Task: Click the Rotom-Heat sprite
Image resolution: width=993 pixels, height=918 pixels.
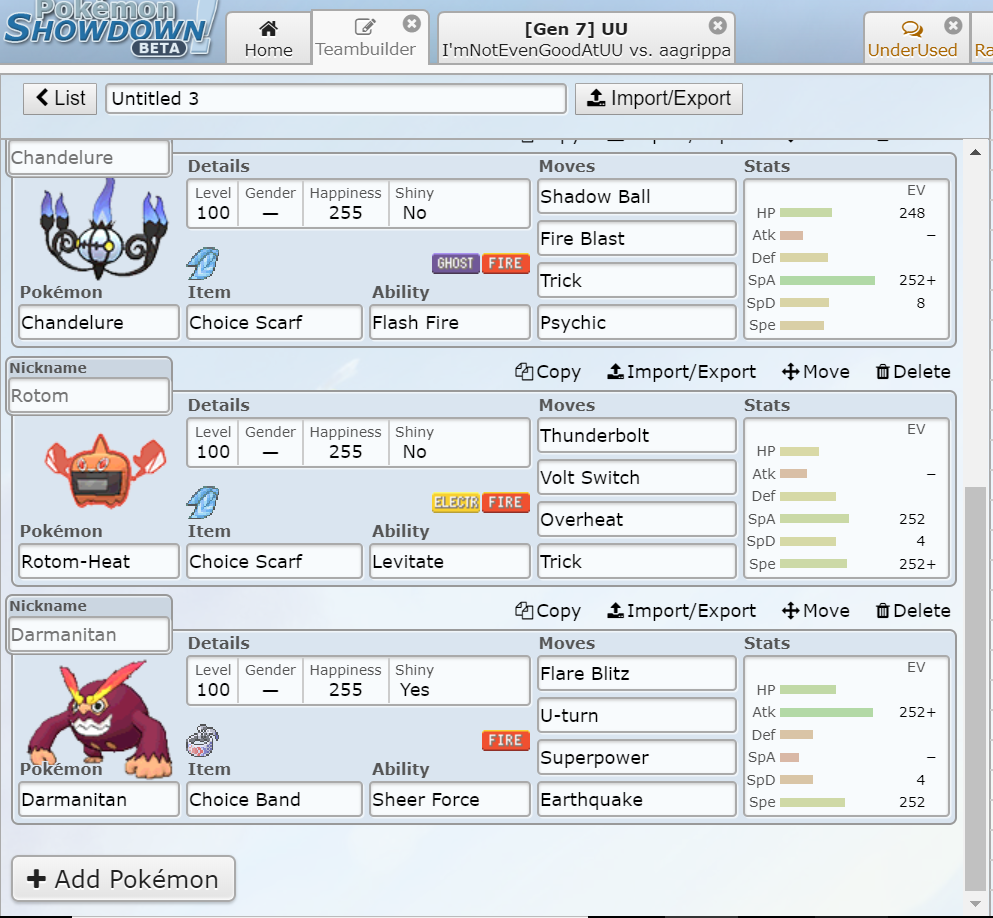Action: point(105,470)
